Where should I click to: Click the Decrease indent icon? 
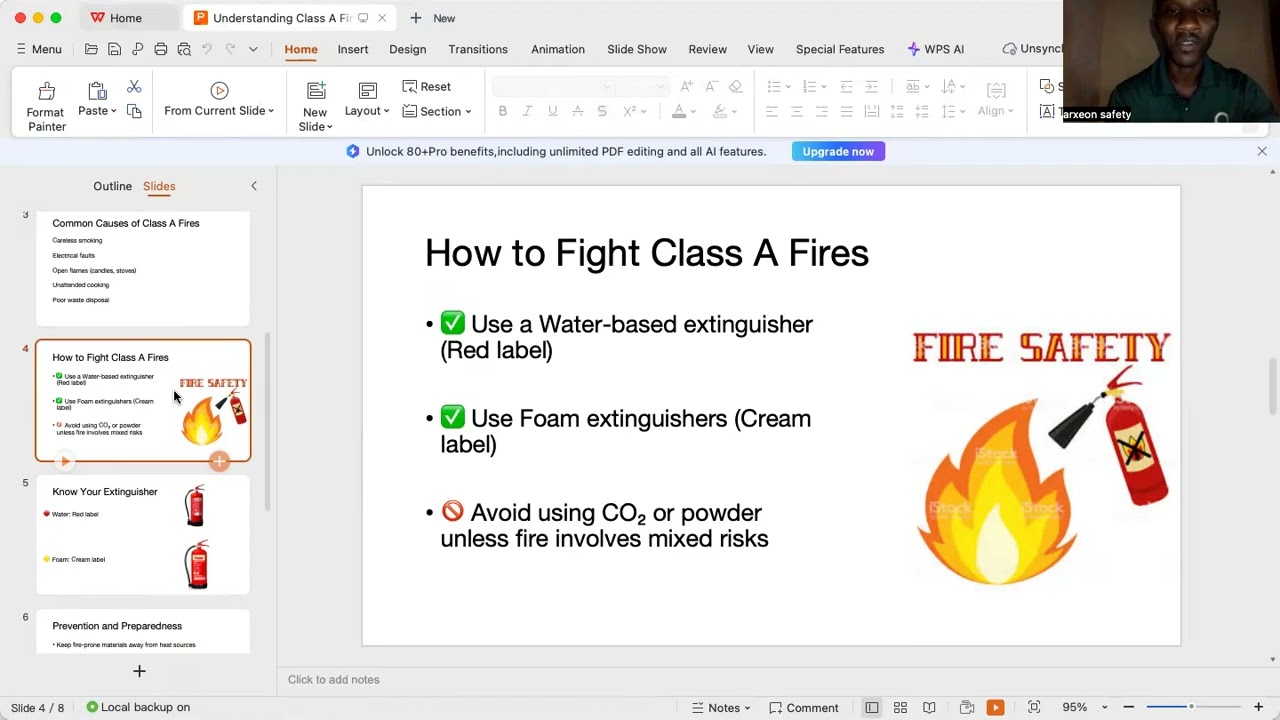pos(846,87)
